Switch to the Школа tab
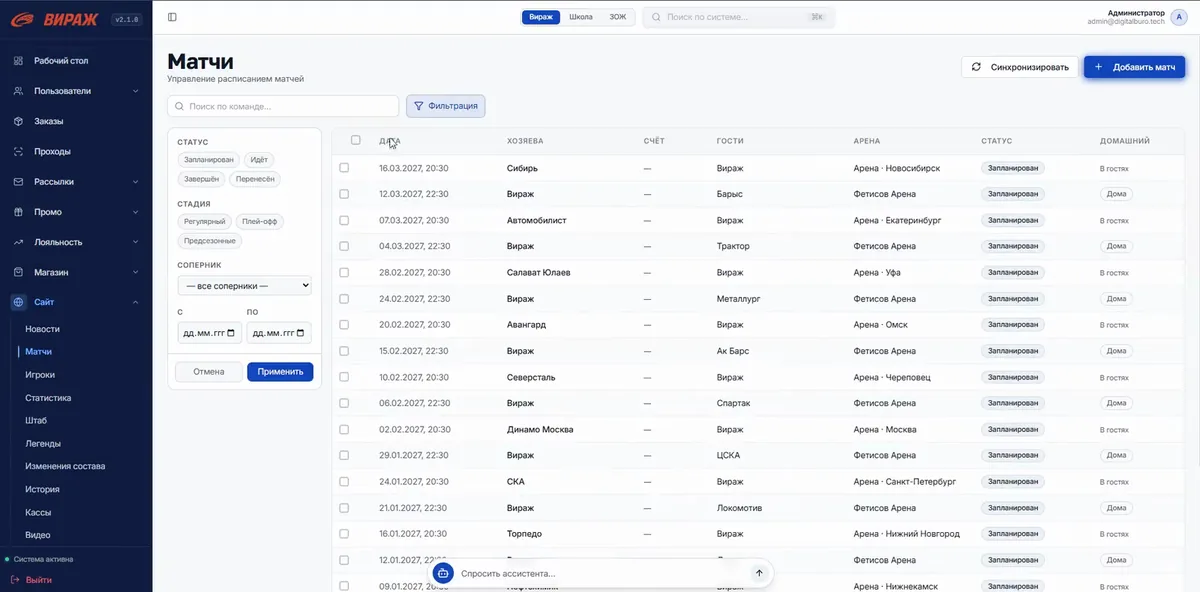The height and width of the screenshot is (592, 1200). point(581,17)
